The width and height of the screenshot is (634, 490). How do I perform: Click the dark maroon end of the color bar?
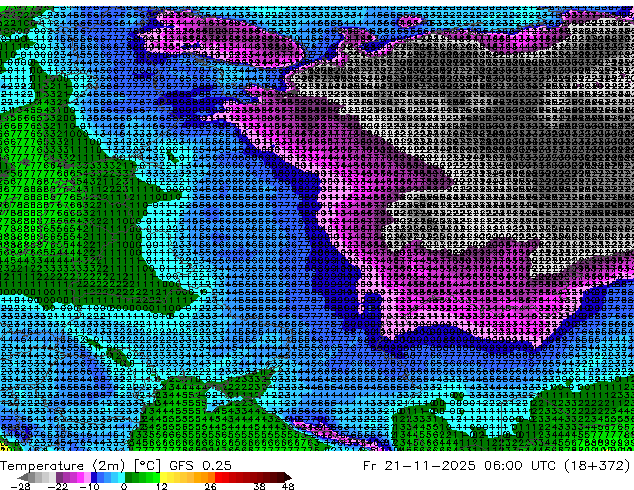tap(285, 477)
